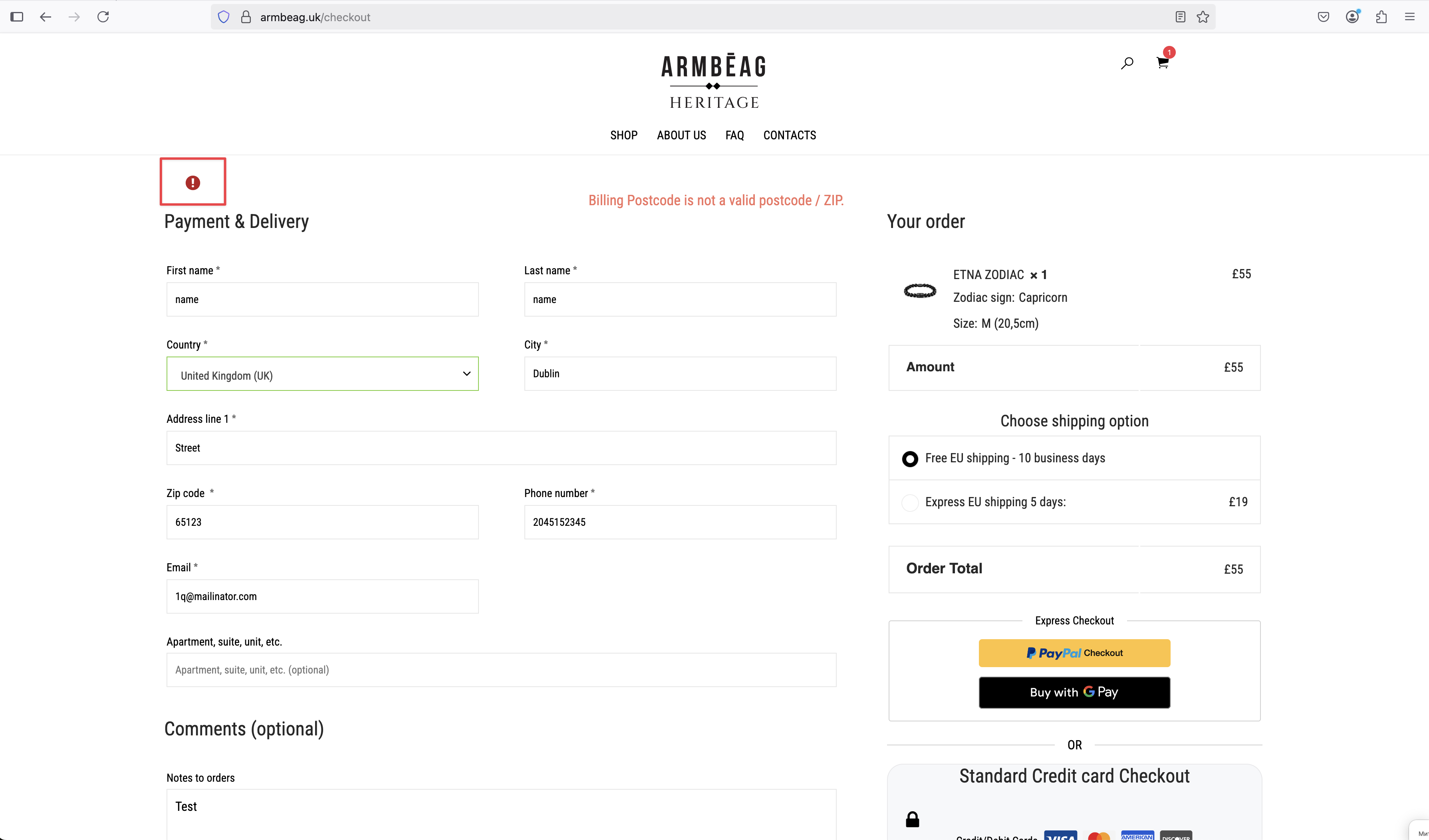The width and height of the screenshot is (1429, 840).
Task: Click into the Zip code field
Action: point(322,522)
